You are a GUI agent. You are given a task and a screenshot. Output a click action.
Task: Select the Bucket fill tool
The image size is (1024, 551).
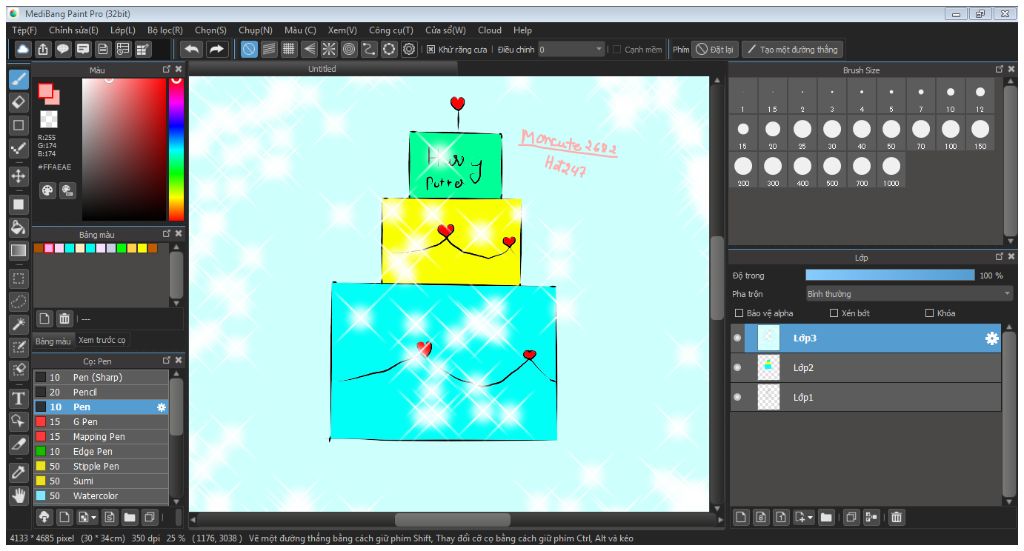[x=18, y=227]
